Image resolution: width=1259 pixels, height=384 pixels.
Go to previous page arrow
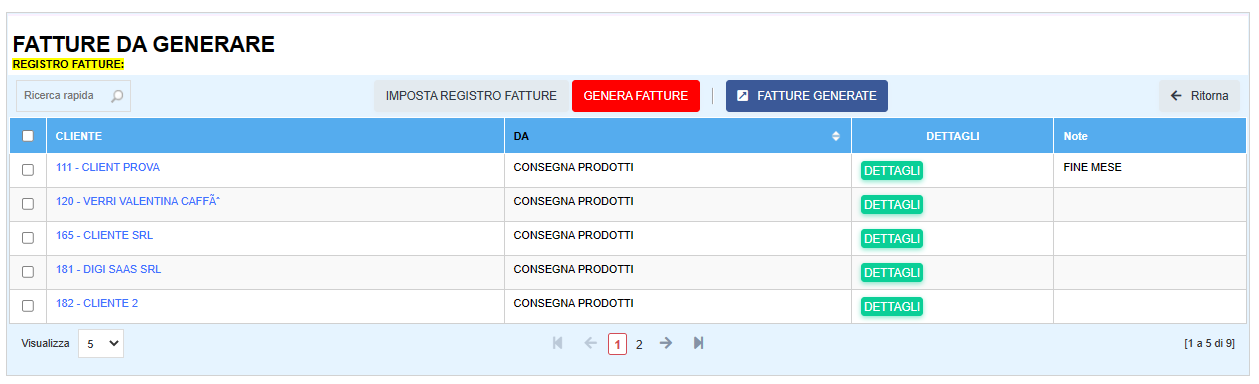[x=590, y=343]
